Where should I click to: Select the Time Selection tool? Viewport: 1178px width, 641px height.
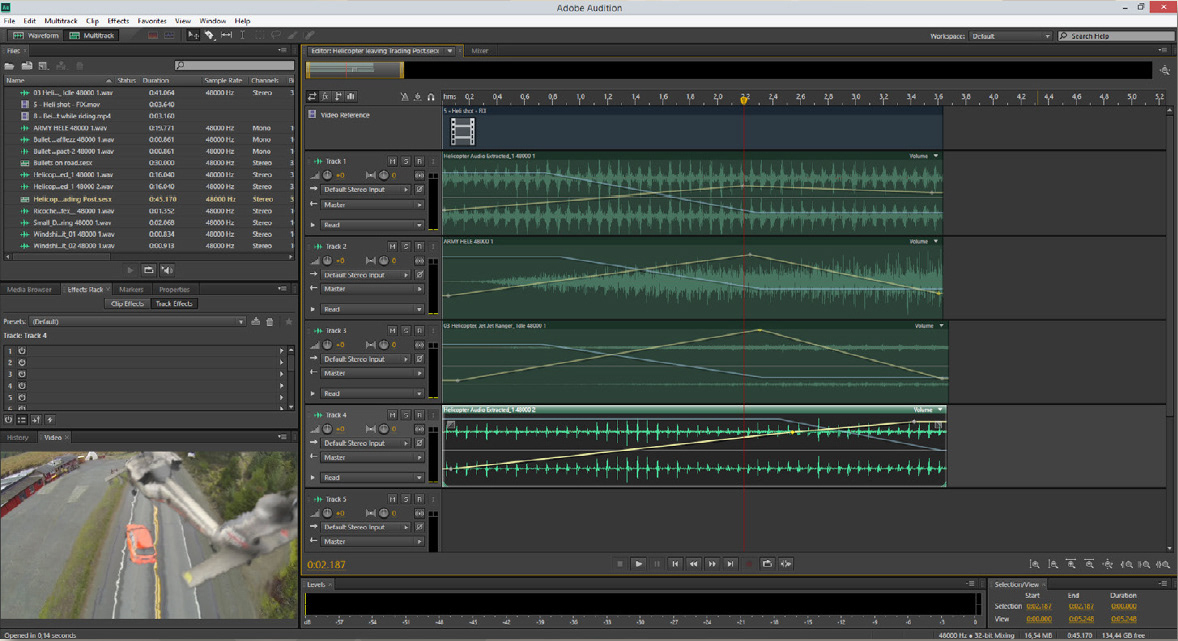point(243,35)
